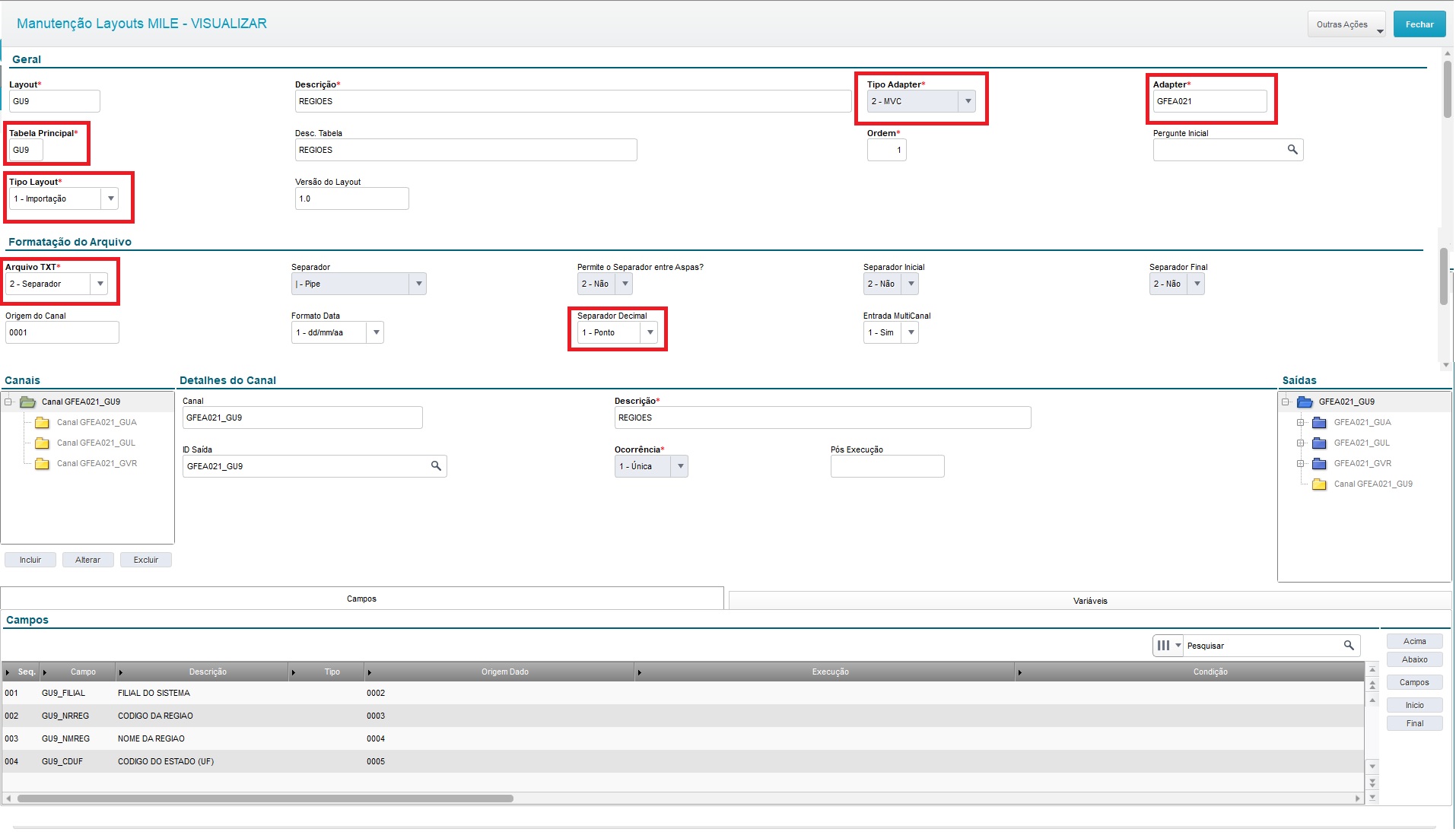Switch to the Variáveis tab
This screenshot has width=1456, height=832.
coord(1090,601)
